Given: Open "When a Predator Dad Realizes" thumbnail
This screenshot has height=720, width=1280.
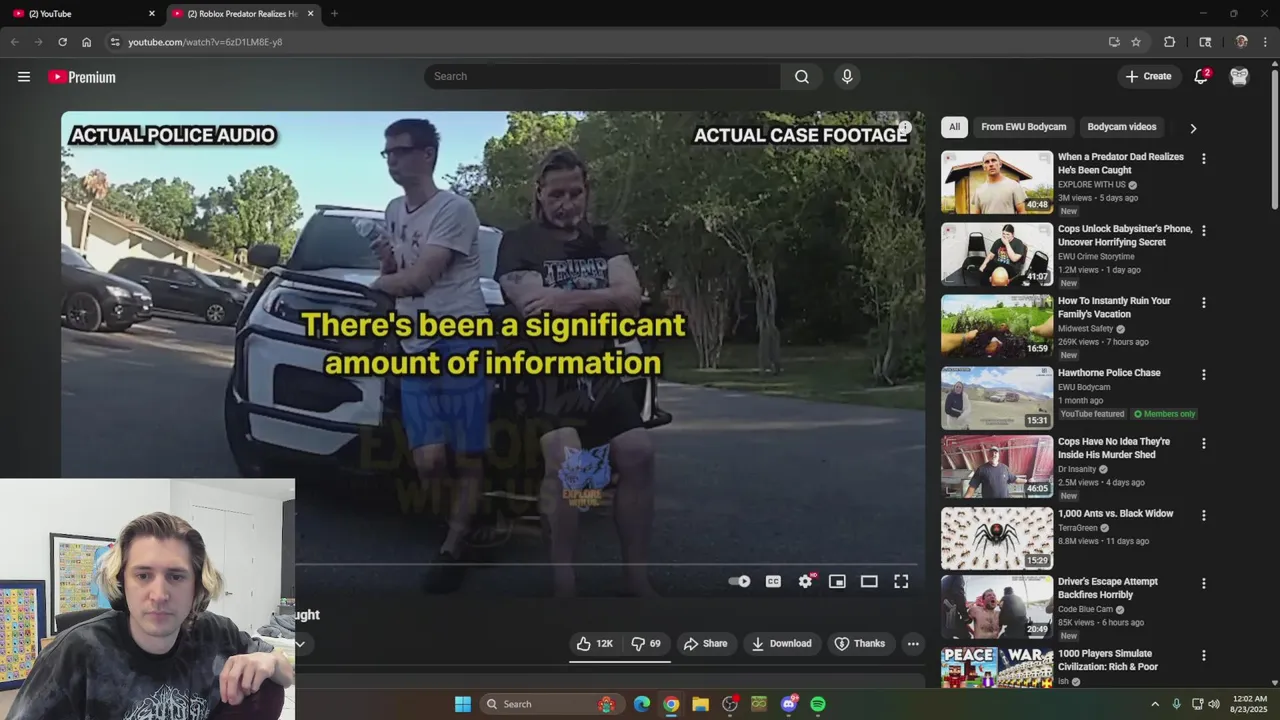Looking at the screenshot, I should click(x=997, y=182).
